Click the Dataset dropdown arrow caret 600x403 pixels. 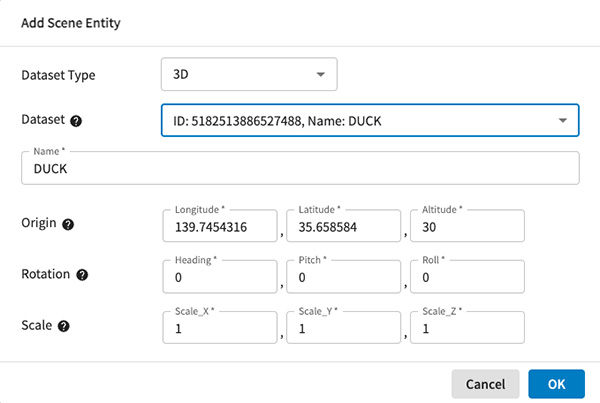(x=562, y=121)
